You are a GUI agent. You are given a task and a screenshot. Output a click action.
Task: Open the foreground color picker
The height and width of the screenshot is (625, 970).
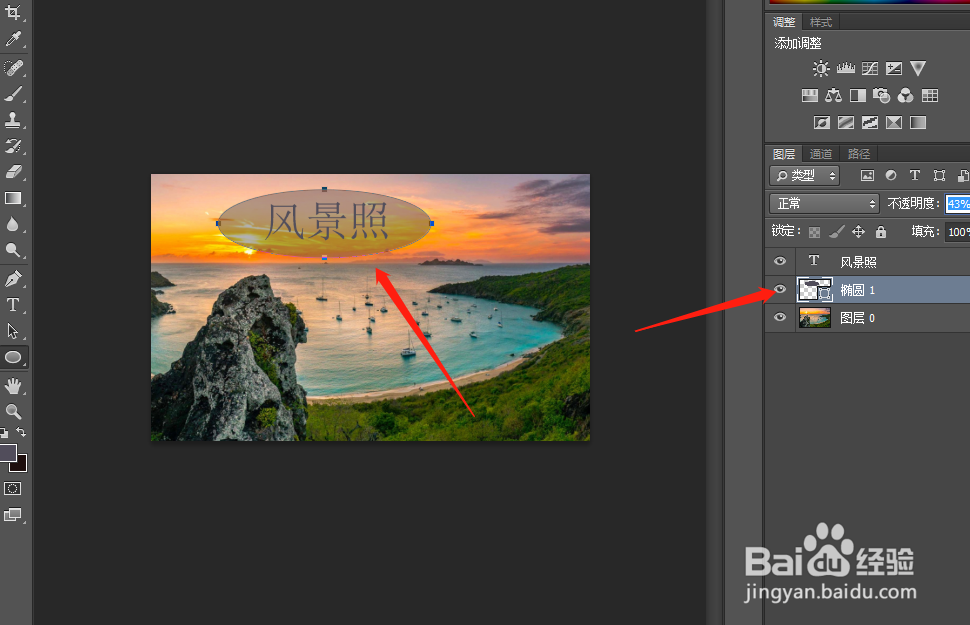pyautogui.click(x=7, y=452)
